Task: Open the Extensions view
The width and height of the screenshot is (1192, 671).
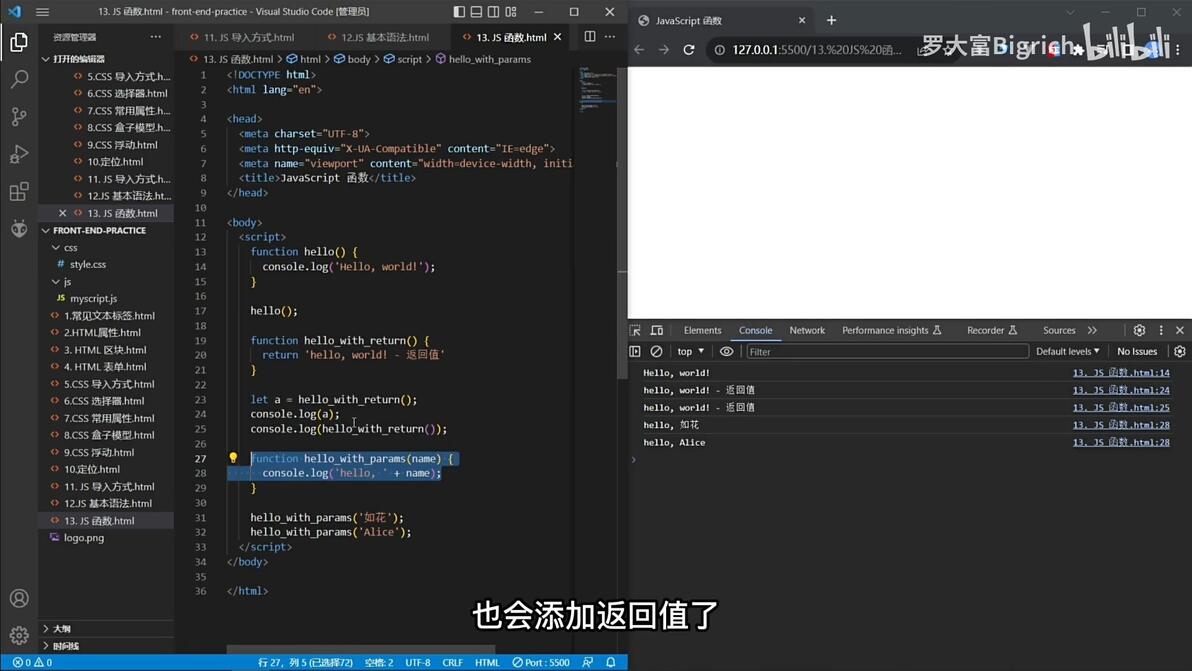Action: (19, 191)
